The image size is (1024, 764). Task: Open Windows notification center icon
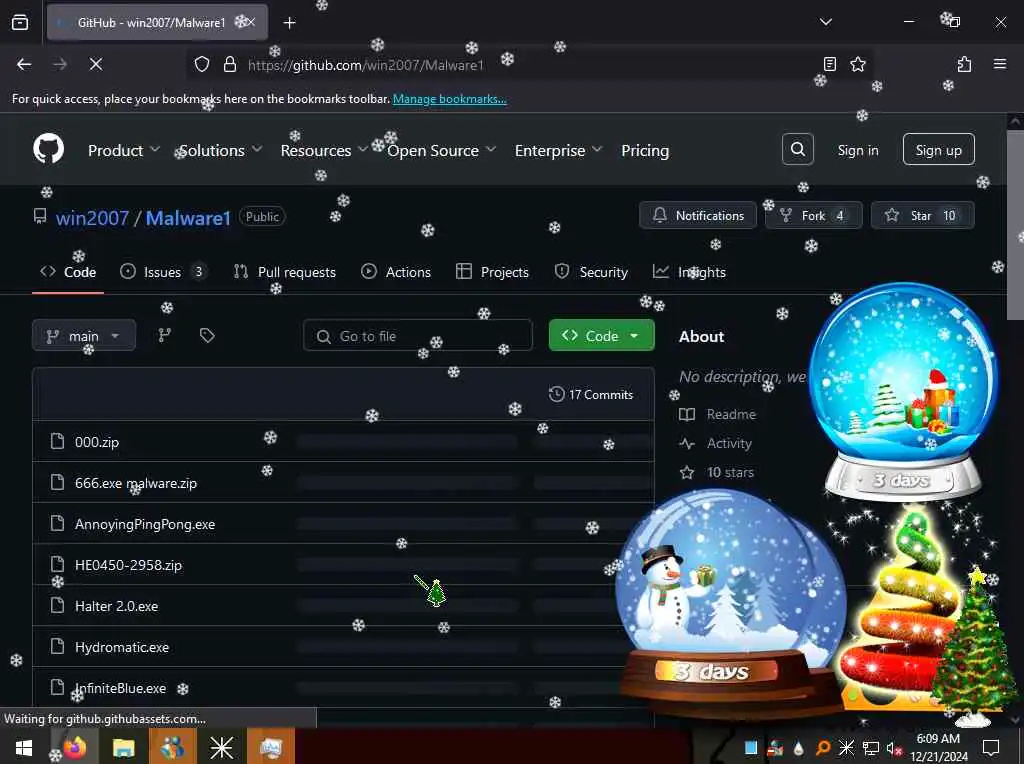click(991, 747)
